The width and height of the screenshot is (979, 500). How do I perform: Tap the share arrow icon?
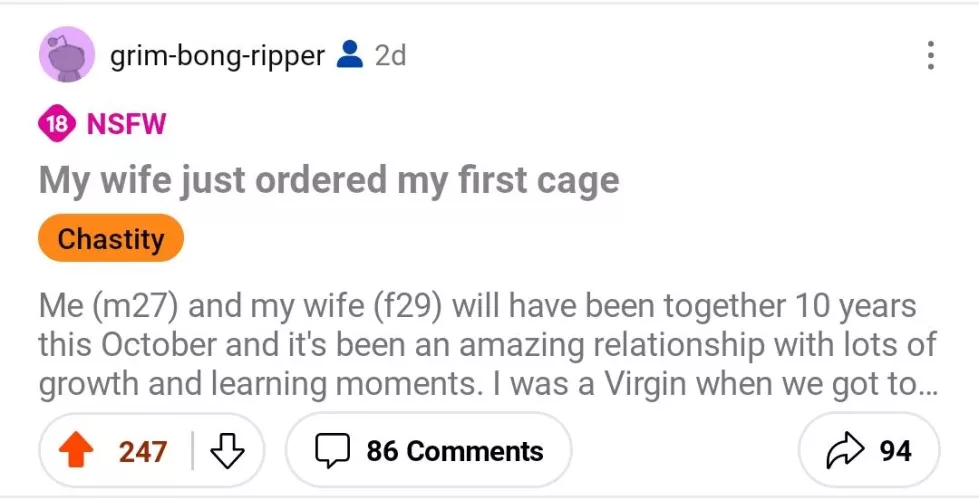(843, 451)
